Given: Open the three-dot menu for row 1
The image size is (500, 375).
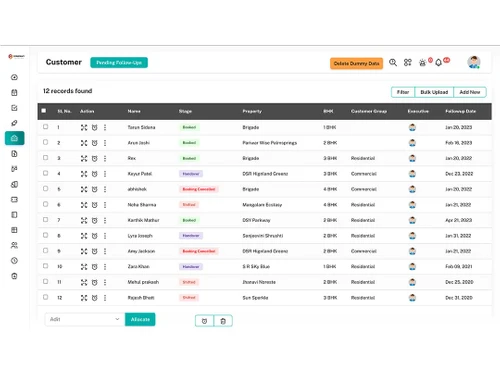Looking at the screenshot, I should (105, 127).
